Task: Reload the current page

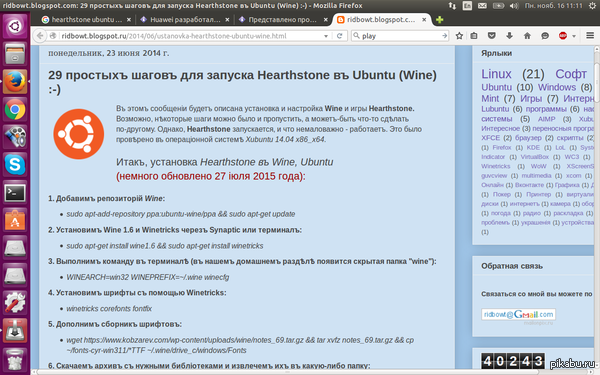Action: [x=339, y=36]
